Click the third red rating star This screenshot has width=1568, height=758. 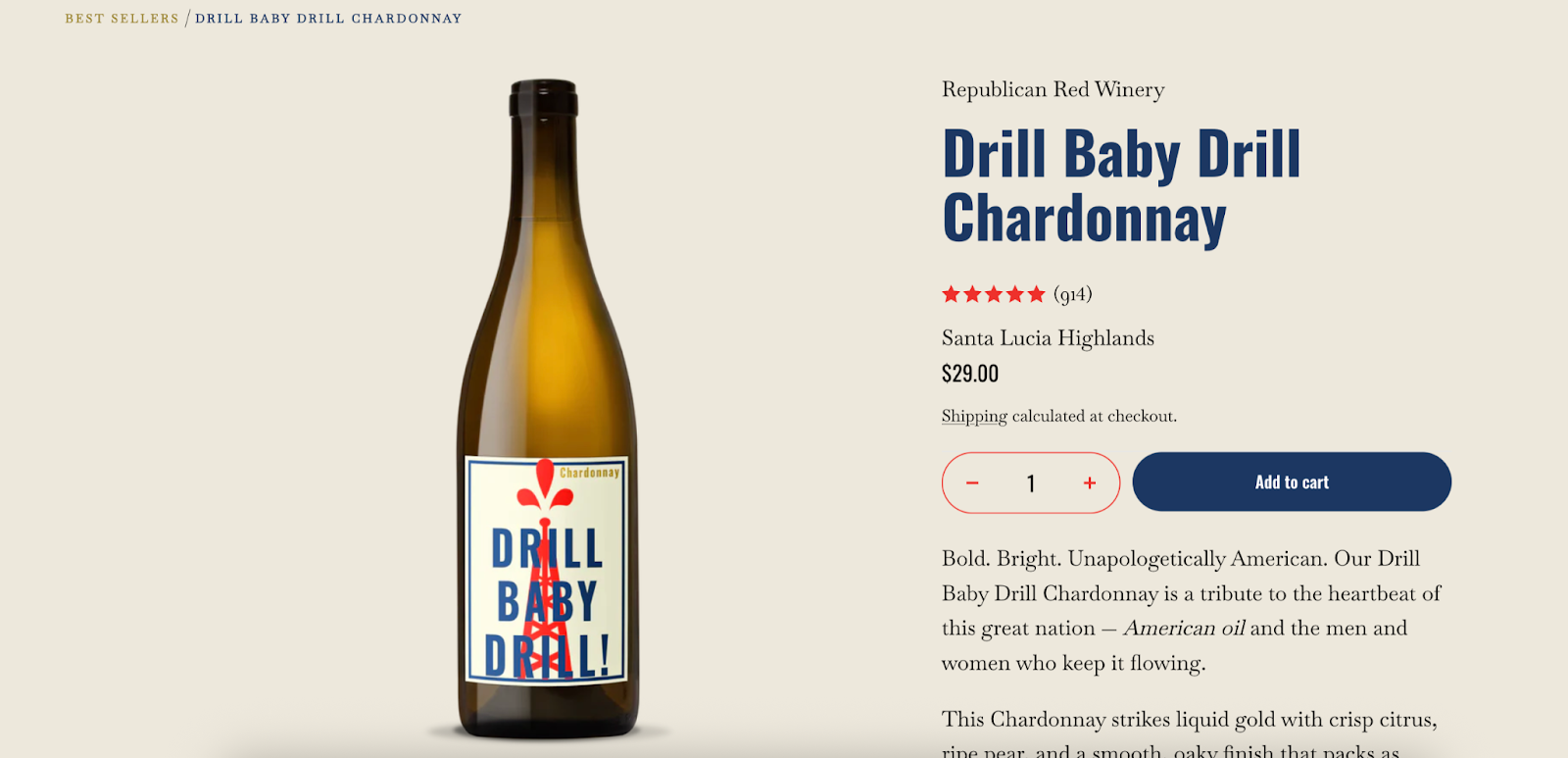[x=994, y=294]
